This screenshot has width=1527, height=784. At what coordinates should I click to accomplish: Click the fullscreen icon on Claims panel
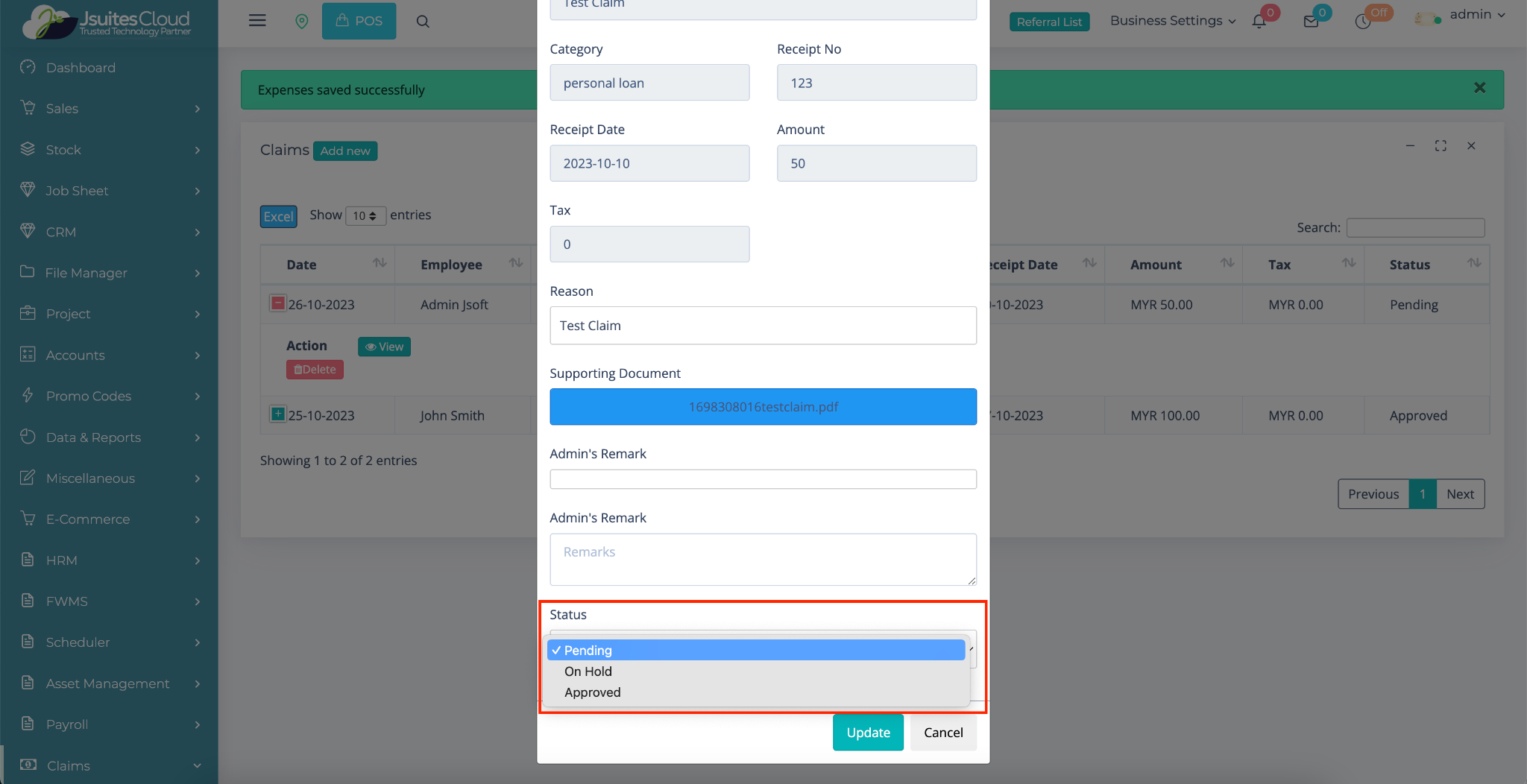point(1441,146)
